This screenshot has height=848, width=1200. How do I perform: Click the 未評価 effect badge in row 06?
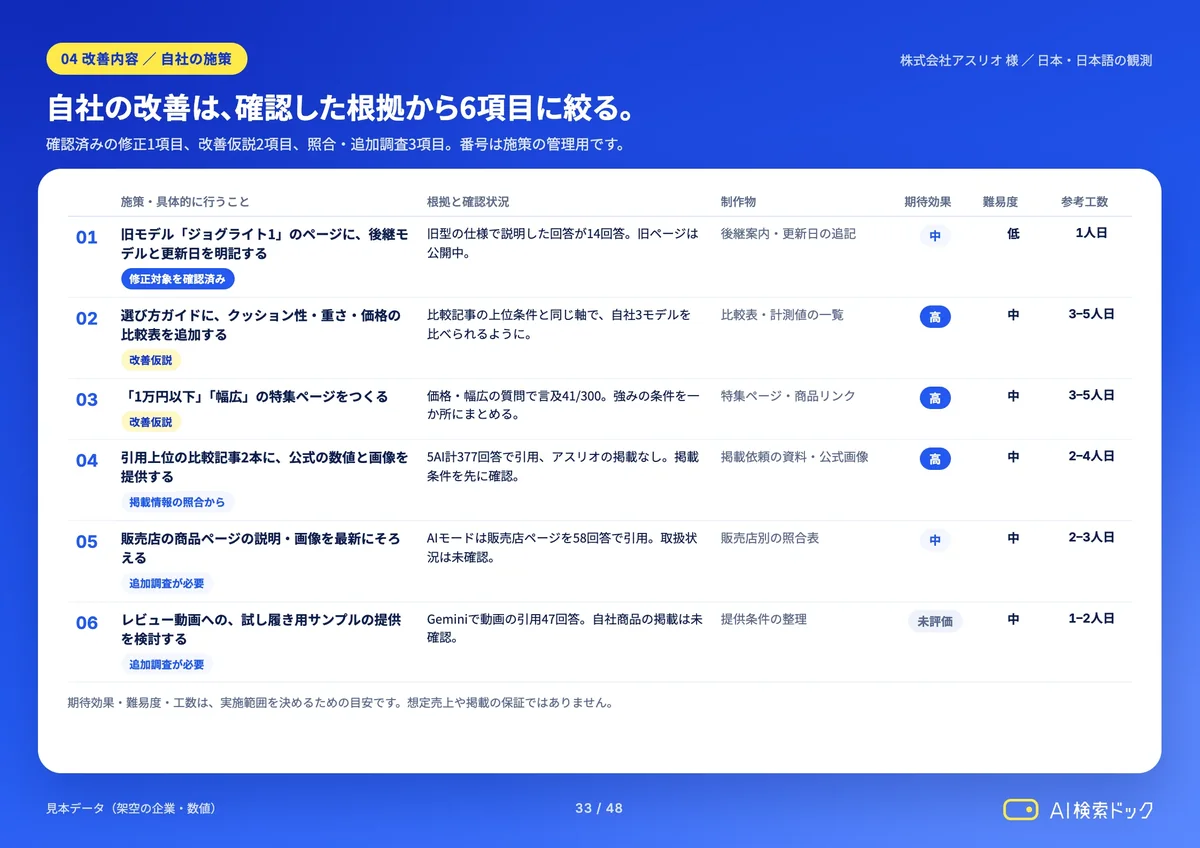(935, 621)
